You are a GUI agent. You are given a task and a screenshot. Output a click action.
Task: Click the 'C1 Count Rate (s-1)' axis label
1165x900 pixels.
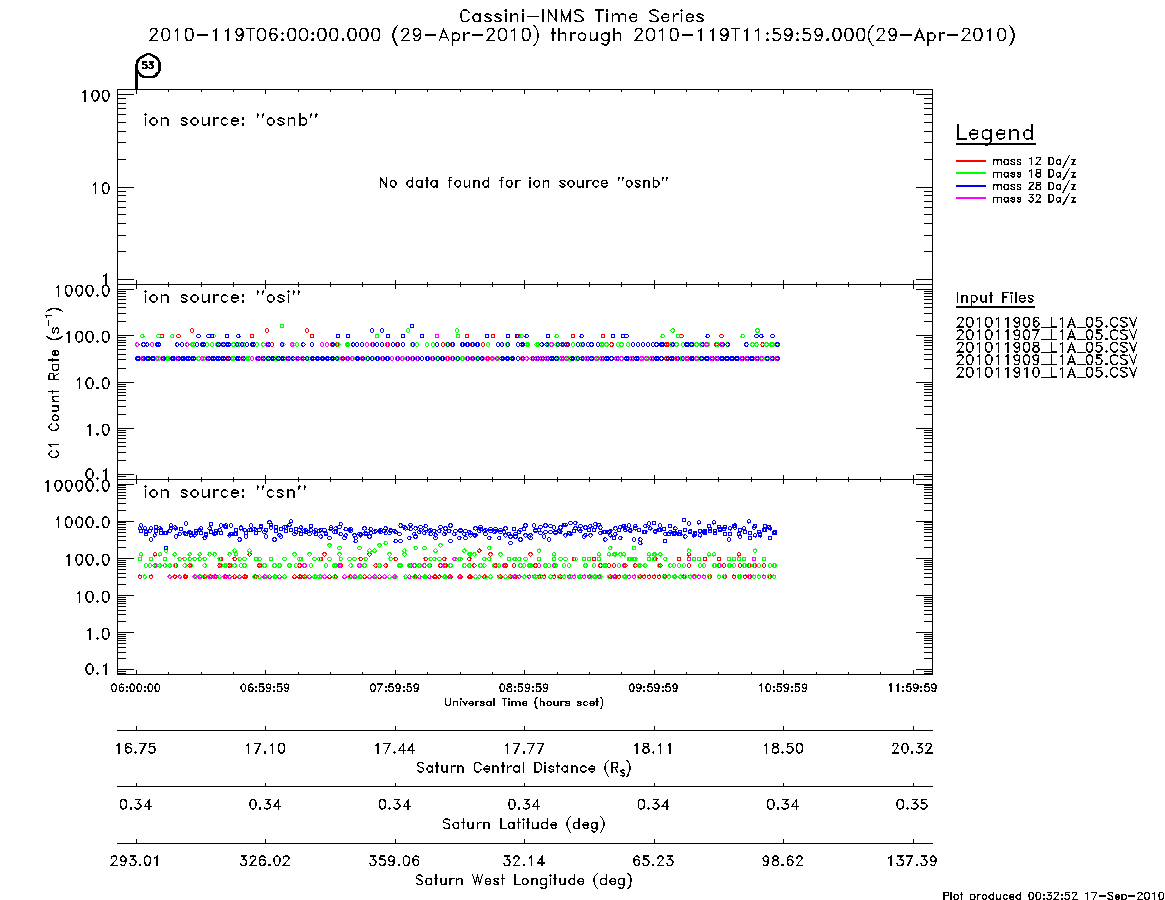click(53, 382)
